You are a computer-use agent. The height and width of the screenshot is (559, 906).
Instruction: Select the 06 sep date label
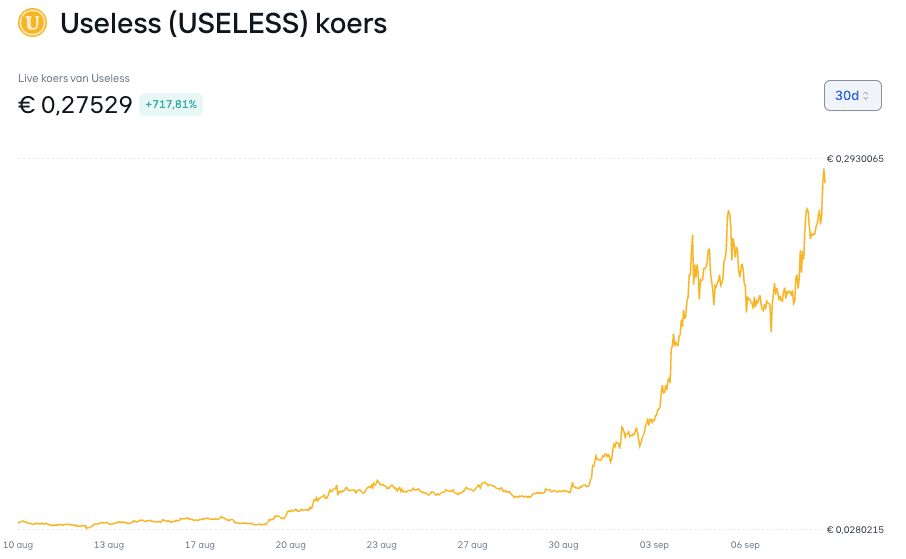(x=745, y=545)
